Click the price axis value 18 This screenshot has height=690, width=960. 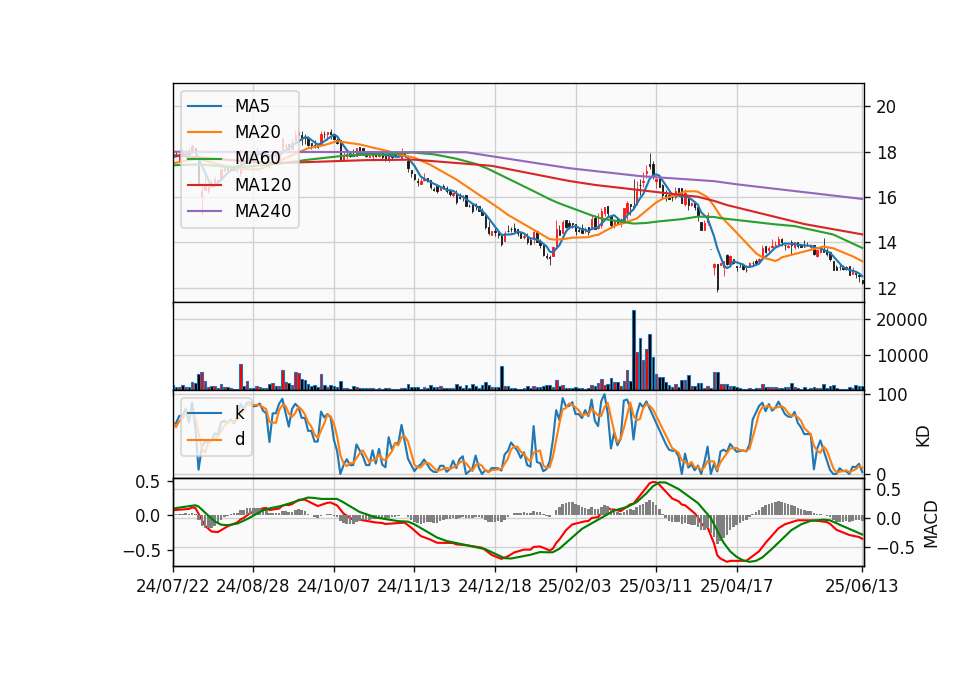tap(886, 153)
